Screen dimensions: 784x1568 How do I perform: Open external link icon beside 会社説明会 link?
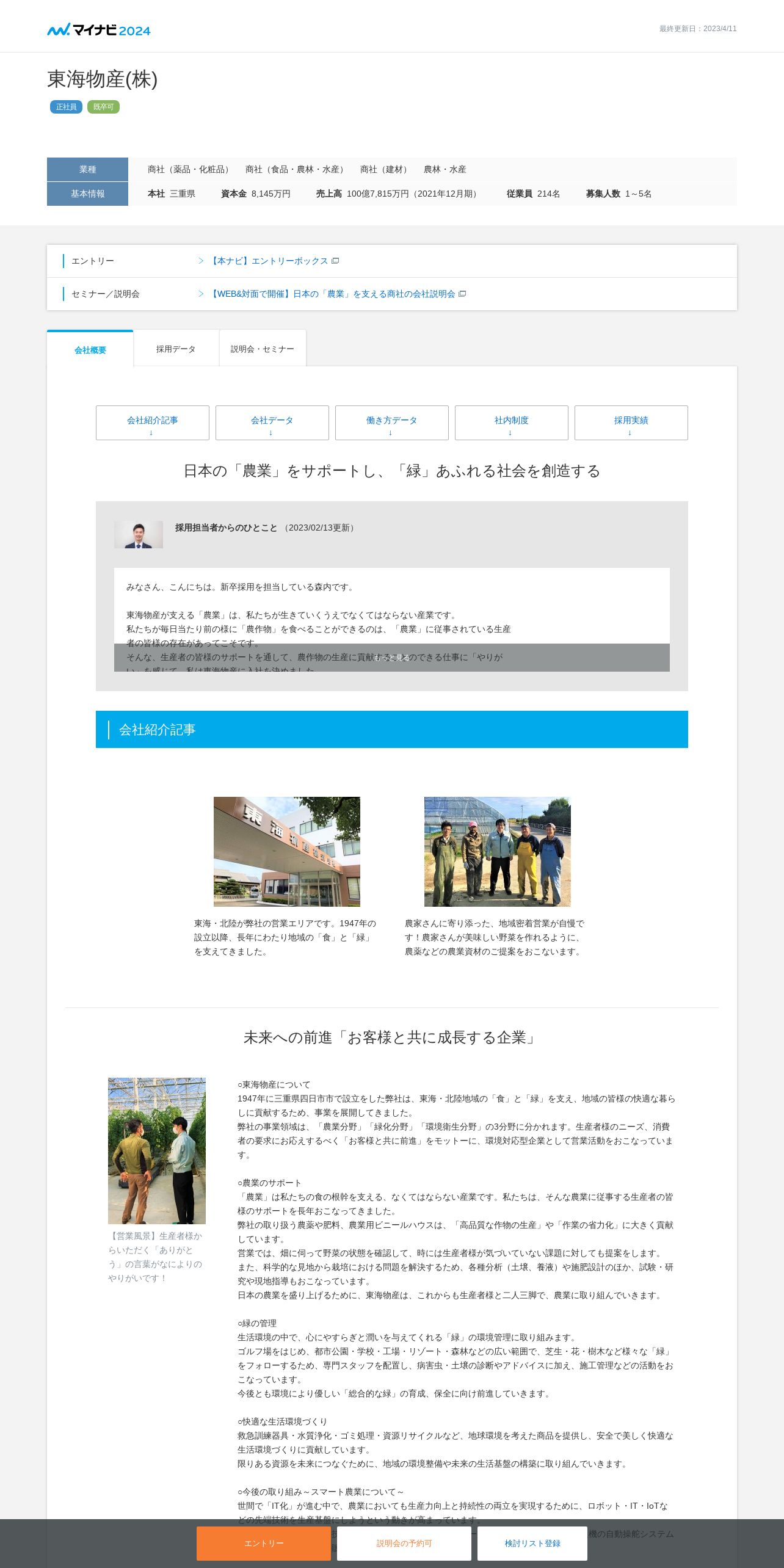tap(462, 294)
